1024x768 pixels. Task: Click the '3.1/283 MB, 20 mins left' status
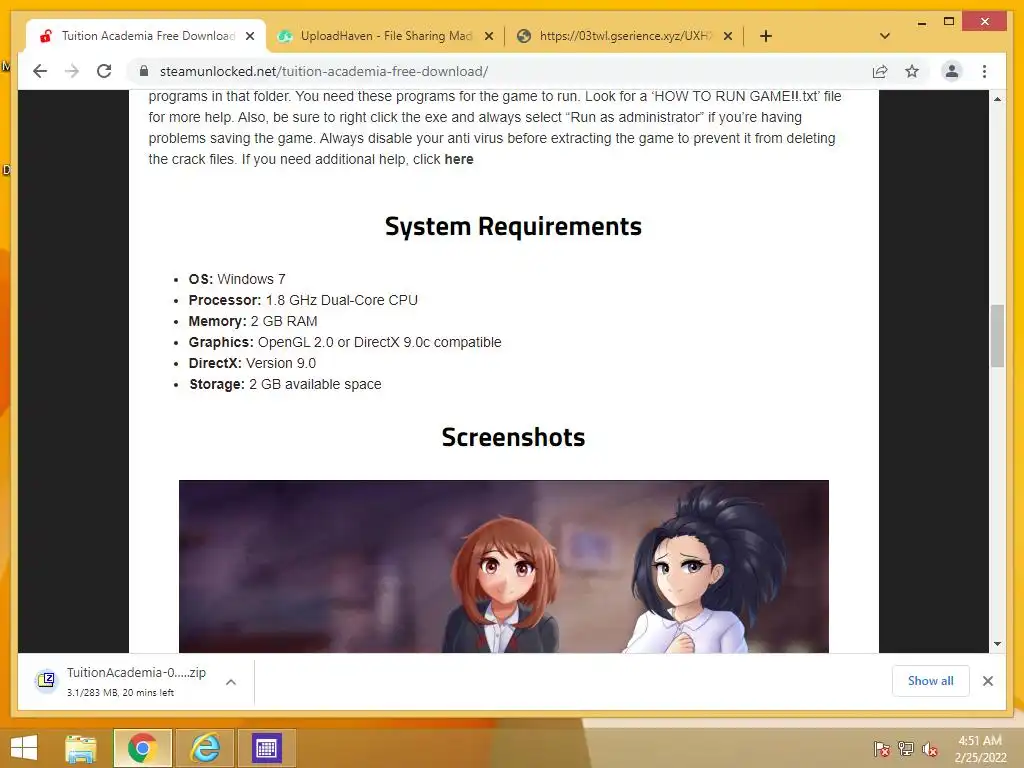(120, 692)
